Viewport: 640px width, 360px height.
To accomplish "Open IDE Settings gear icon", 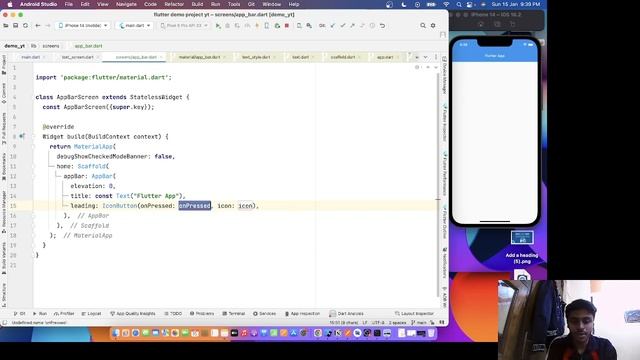I will pyautogui.click(x=433, y=25).
